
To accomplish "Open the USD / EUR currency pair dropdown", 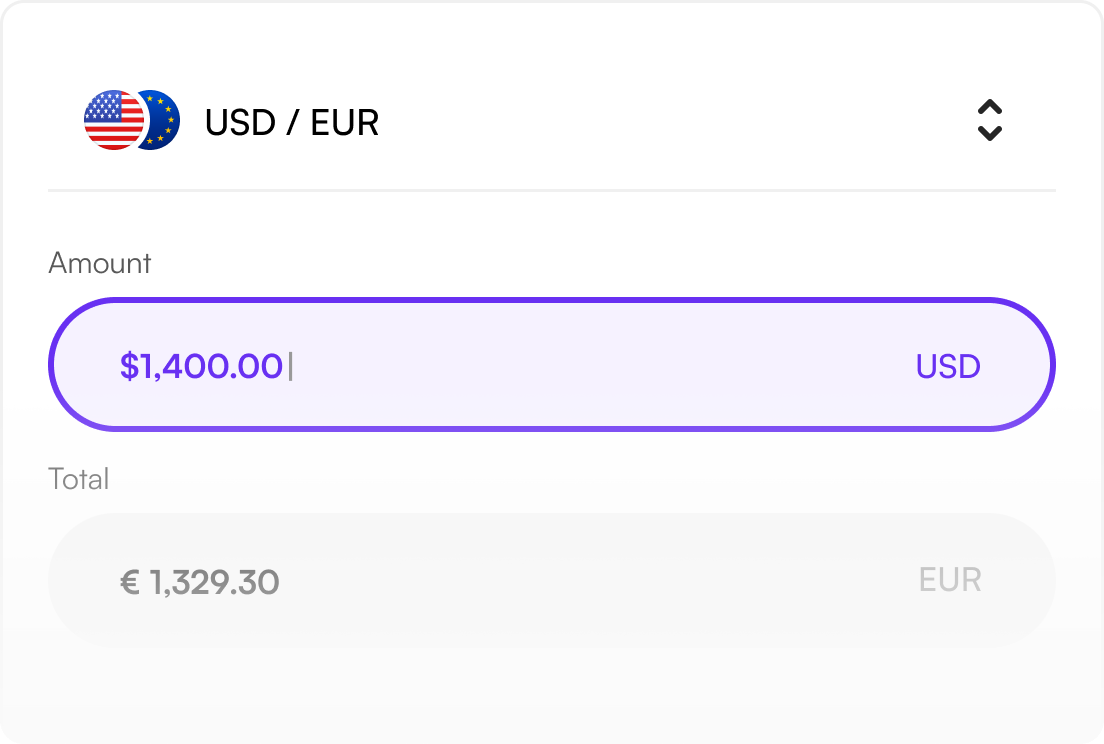I will pos(550,122).
